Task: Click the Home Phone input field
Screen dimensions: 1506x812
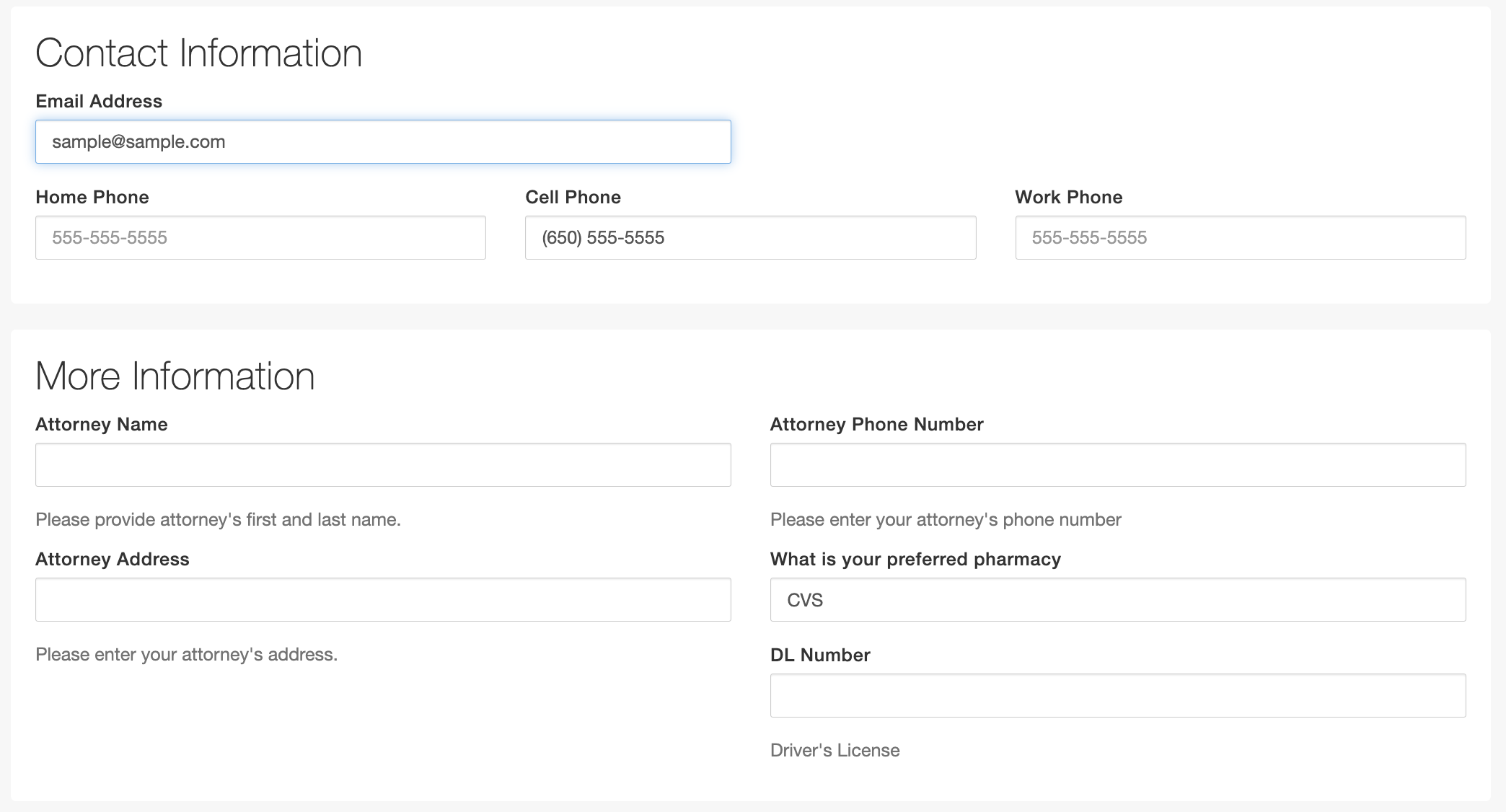Action: click(262, 237)
